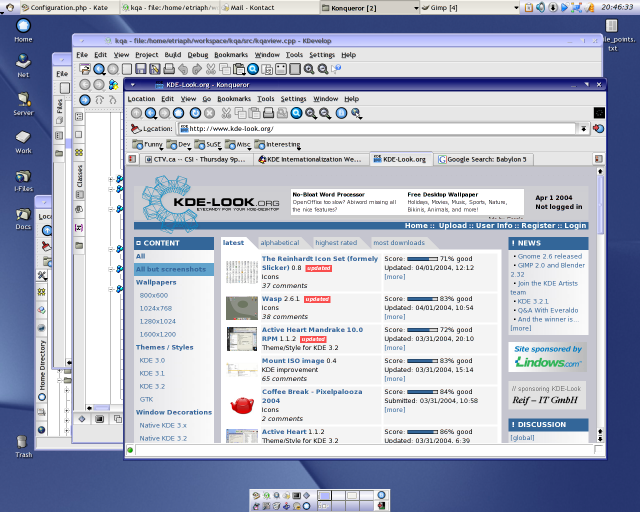
Task: Open the location history dropdown arrow
Action: [x=584, y=129]
